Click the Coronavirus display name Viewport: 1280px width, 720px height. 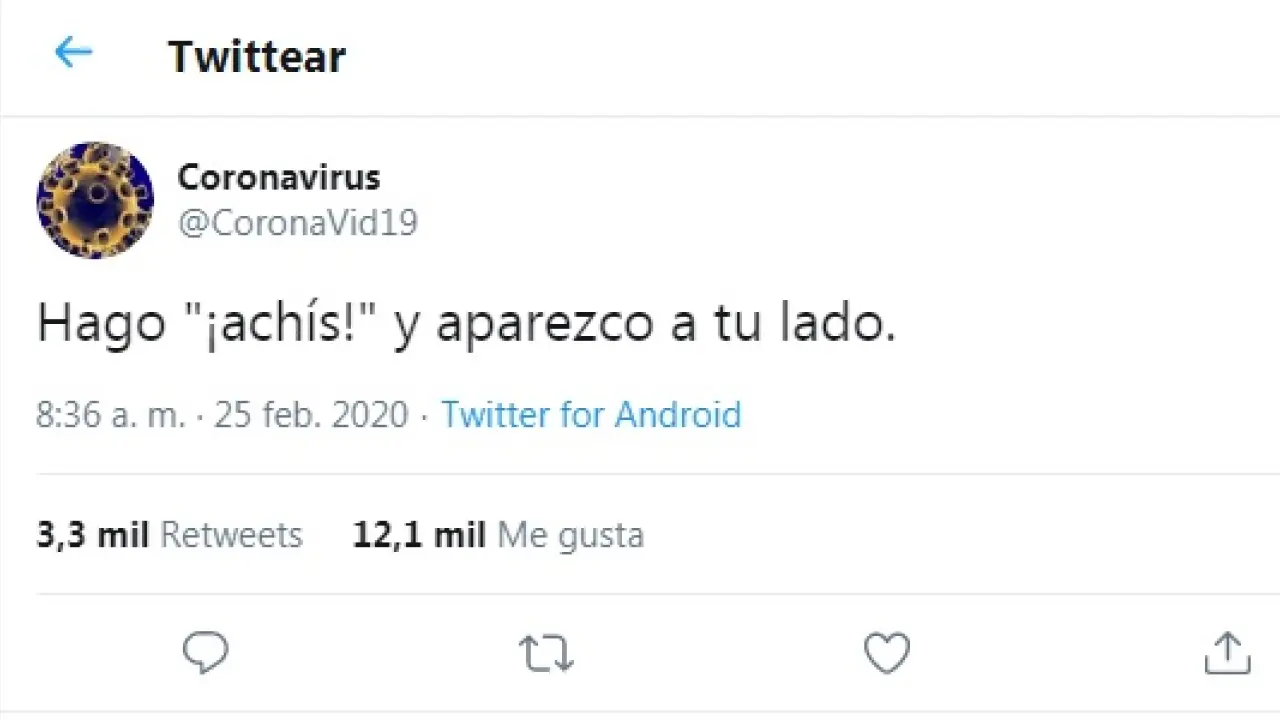coord(279,178)
